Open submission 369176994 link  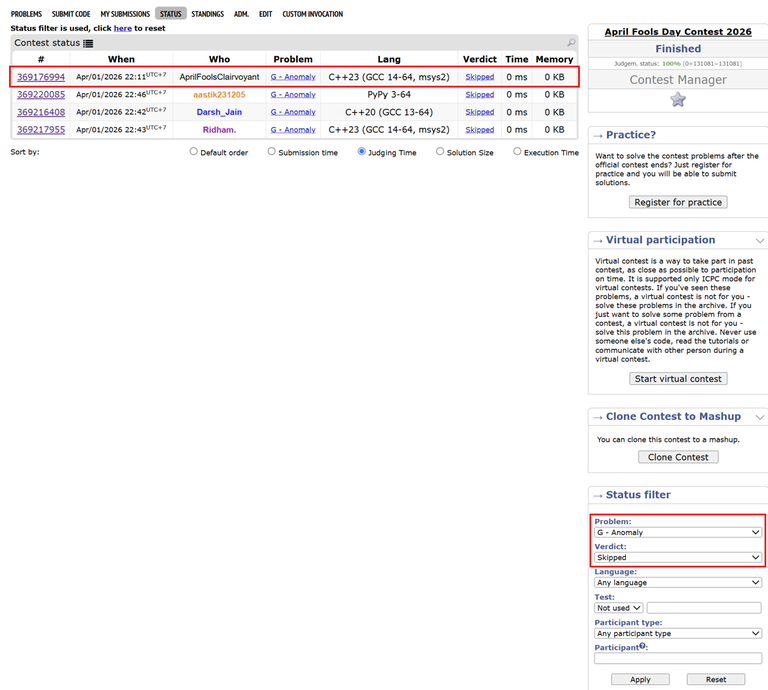[x=41, y=77]
